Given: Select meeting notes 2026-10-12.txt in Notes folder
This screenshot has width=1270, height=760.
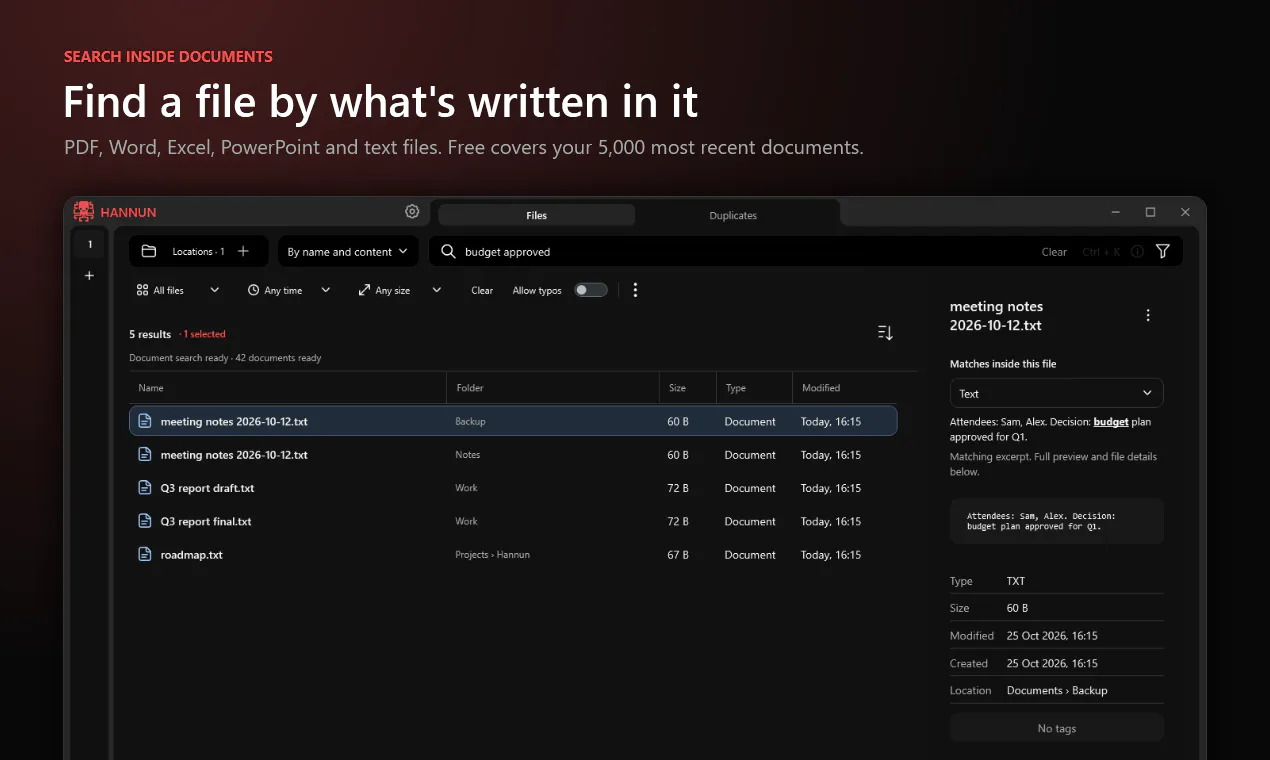Looking at the screenshot, I should pyautogui.click(x=513, y=455).
